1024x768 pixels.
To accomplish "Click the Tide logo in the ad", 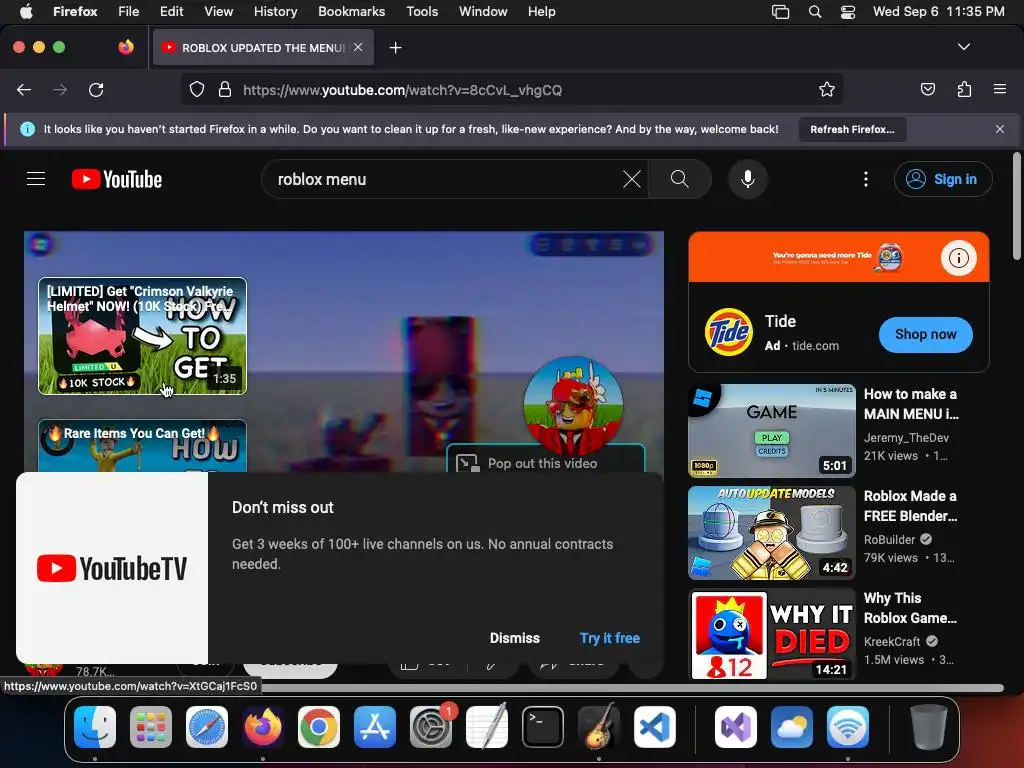I will point(728,332).
